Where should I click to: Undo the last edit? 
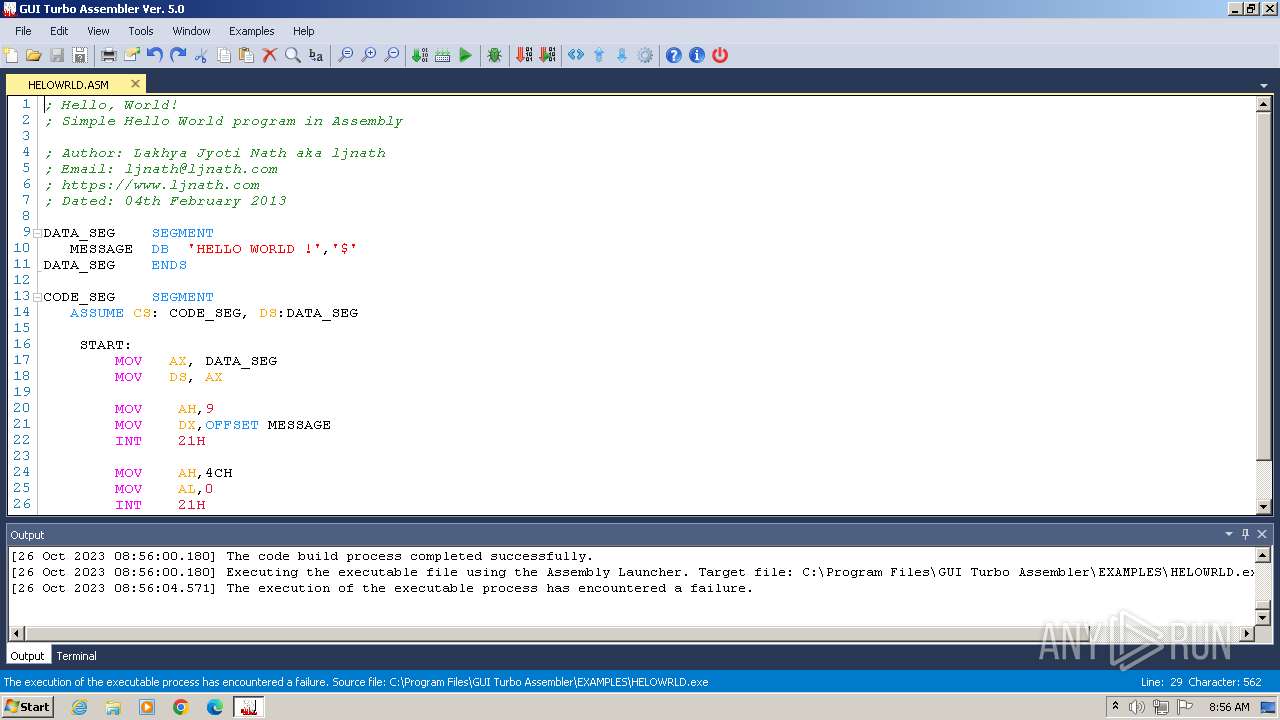[155, 55]
